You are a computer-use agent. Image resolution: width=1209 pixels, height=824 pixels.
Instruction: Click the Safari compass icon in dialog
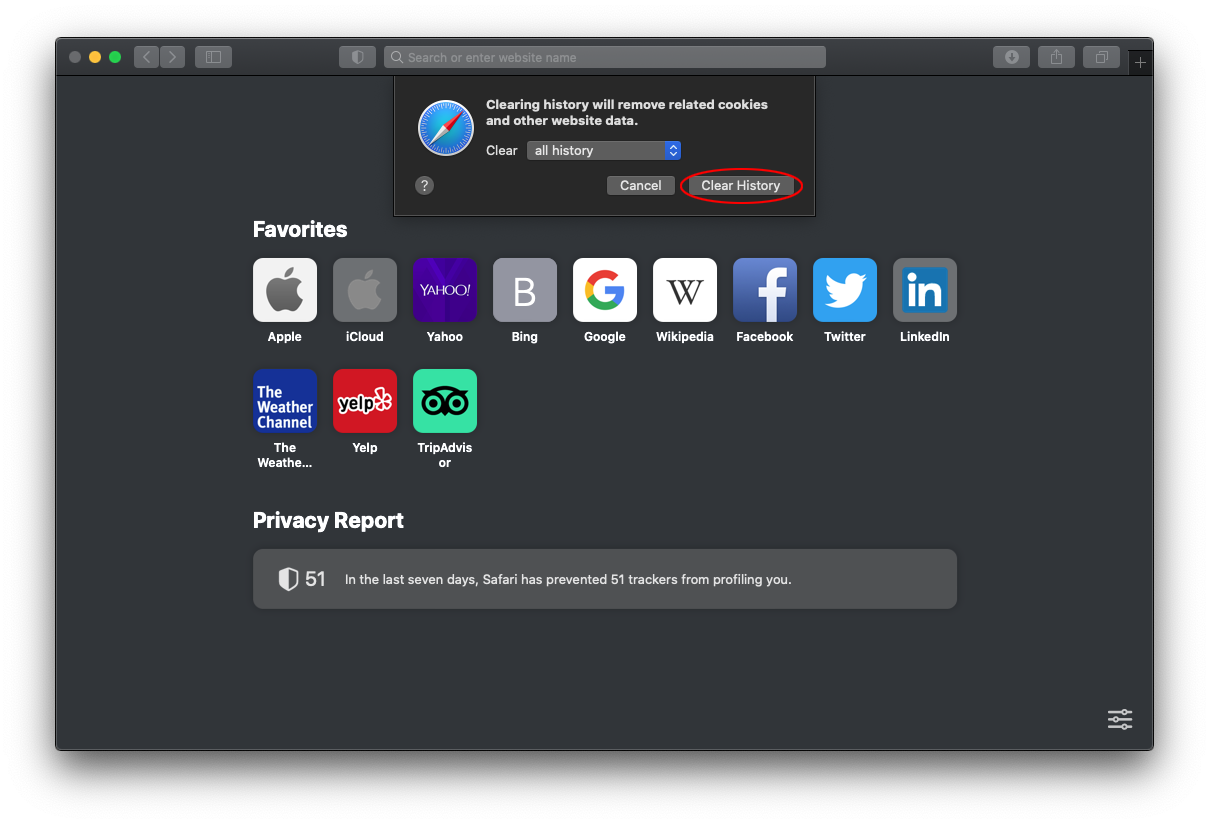point(446,128)
